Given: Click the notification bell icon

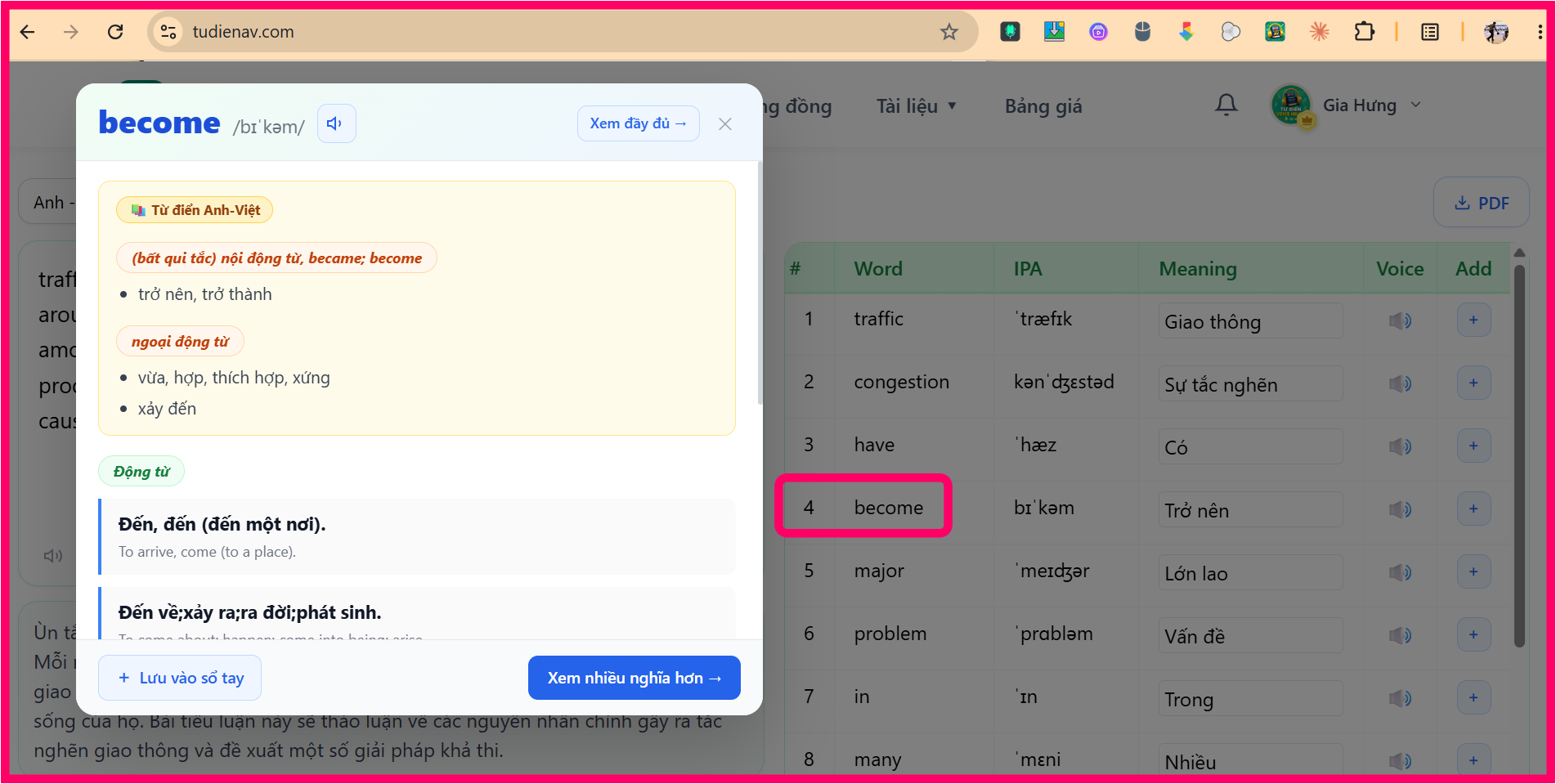Looking at the screenshot, I should tap(1226, 105).
